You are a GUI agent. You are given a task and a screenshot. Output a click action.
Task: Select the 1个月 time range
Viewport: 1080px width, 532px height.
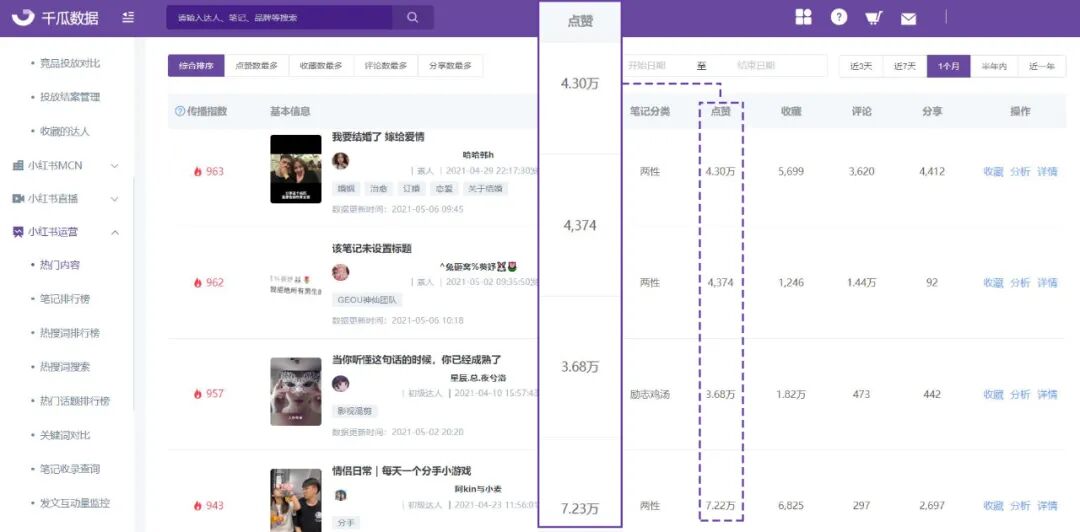click(949, 66)
